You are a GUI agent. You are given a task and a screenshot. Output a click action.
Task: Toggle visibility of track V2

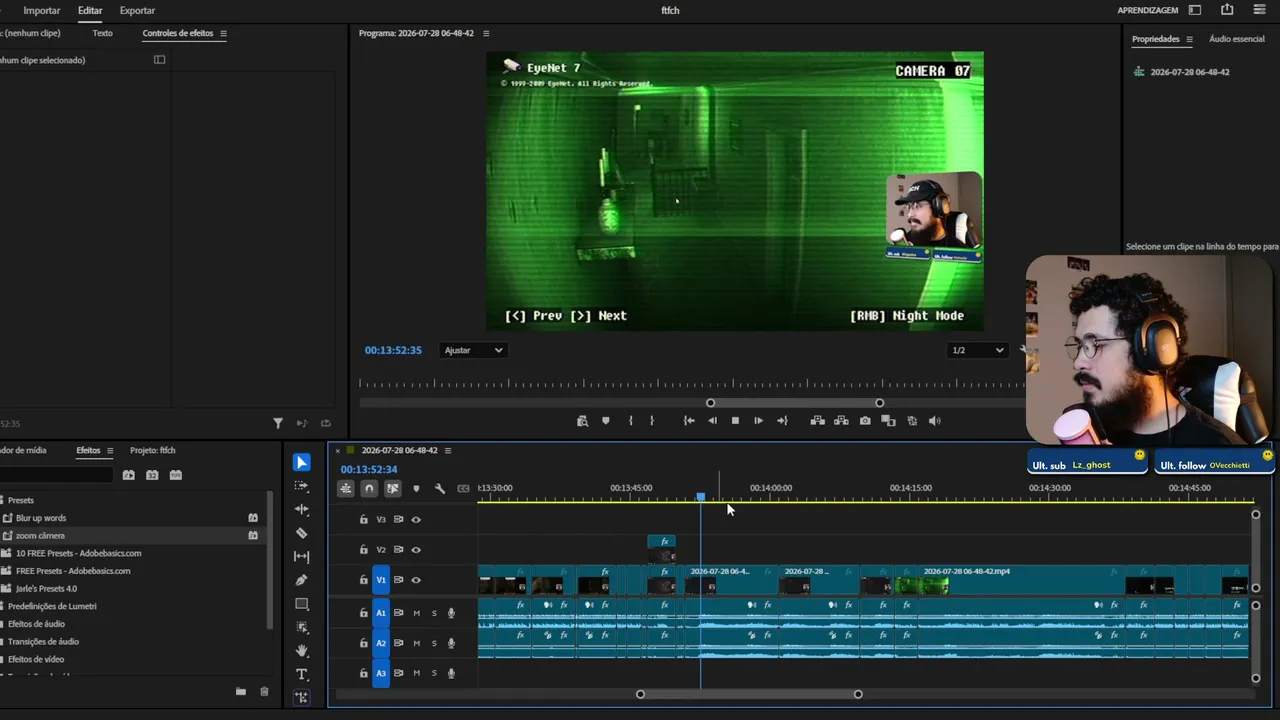tap(416, 550)
